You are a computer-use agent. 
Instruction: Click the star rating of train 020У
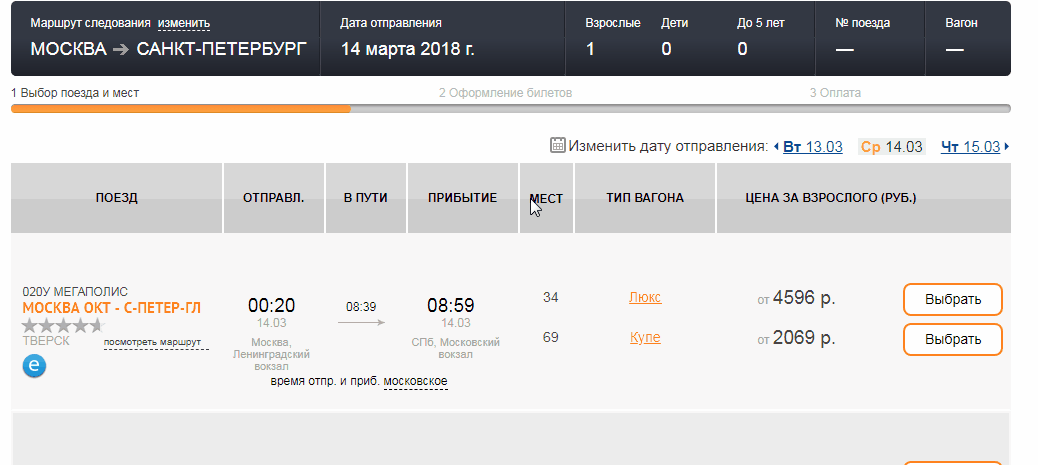62,326
